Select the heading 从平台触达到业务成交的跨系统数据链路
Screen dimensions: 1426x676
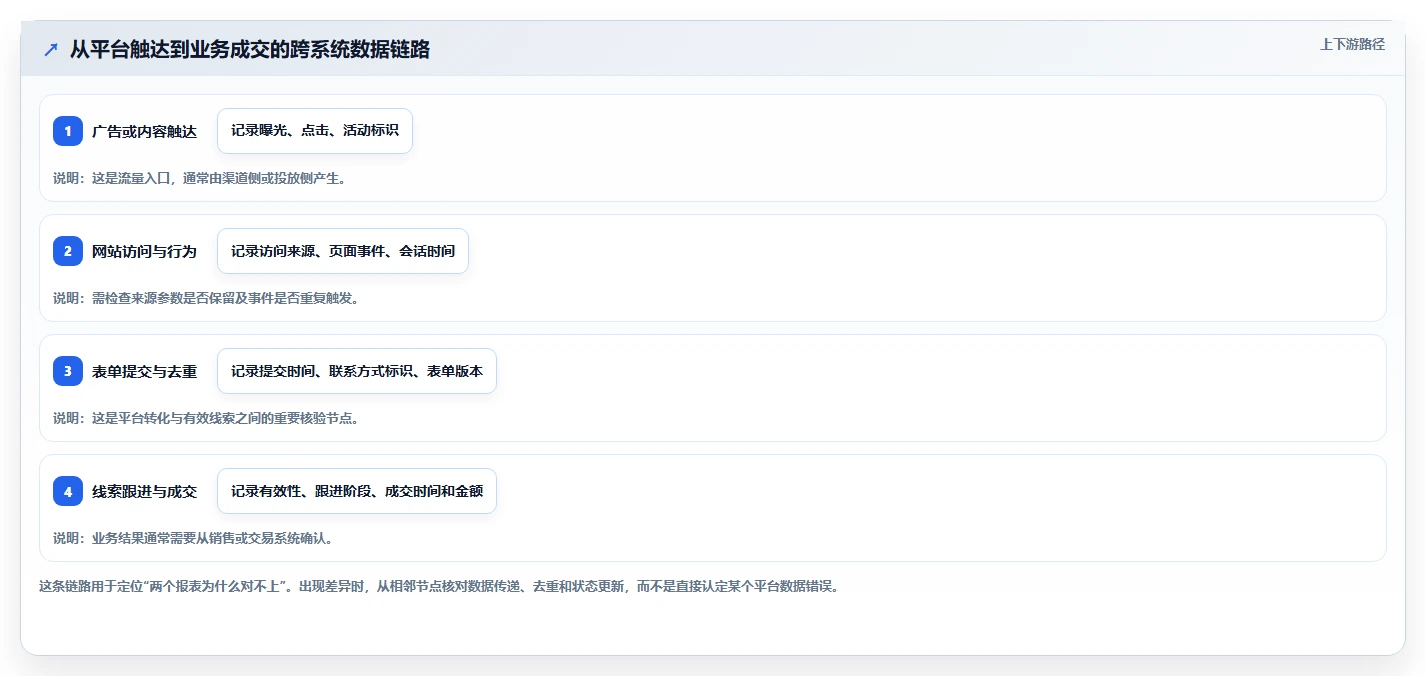[x=250, y=49]
